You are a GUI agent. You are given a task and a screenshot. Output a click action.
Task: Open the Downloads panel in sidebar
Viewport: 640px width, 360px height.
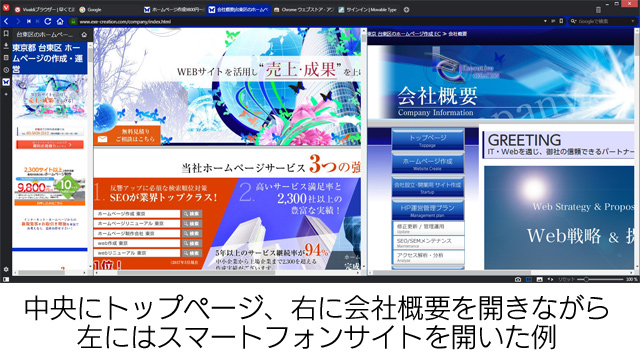click(x=6, y=46)
